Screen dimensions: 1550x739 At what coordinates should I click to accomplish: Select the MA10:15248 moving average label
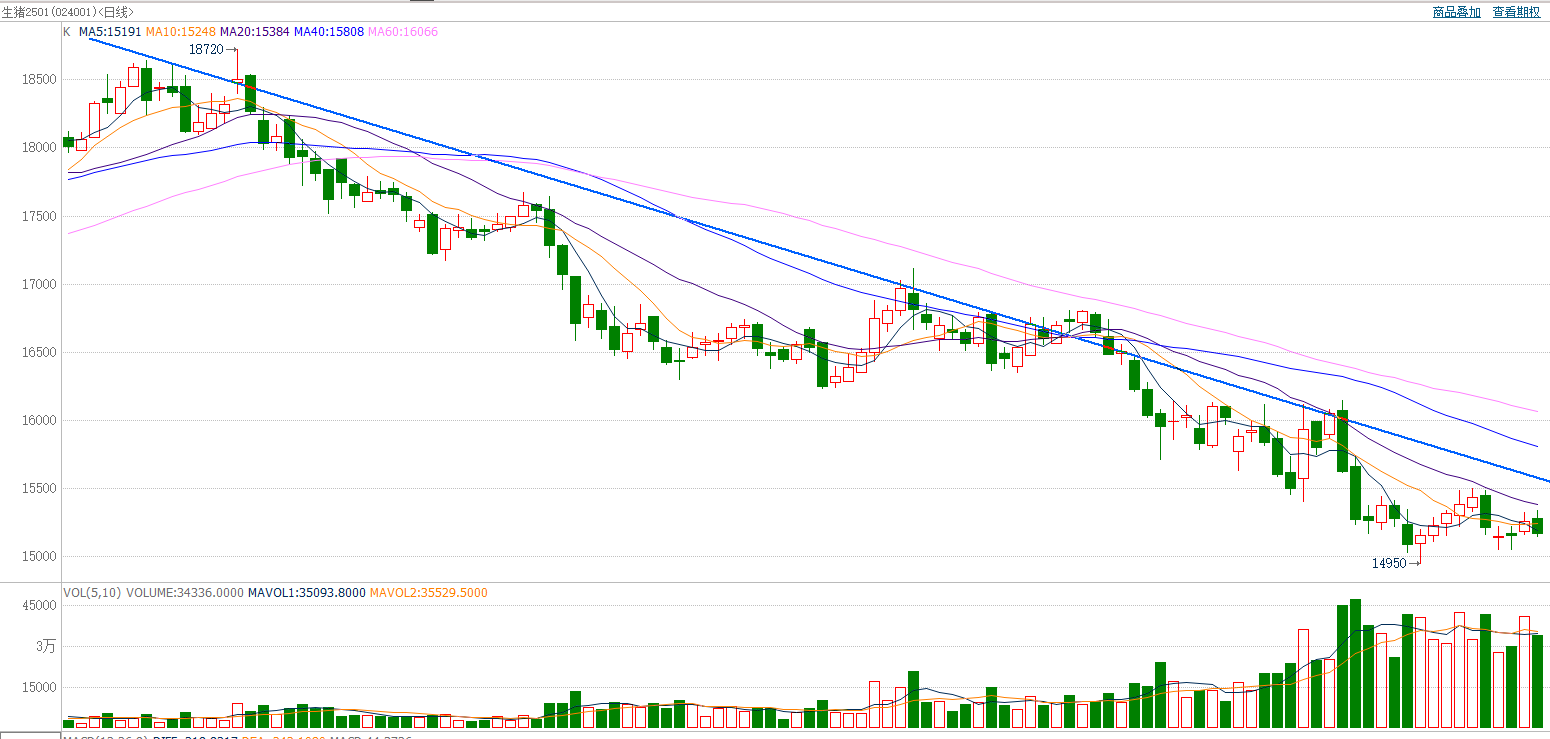click(181, 32)
